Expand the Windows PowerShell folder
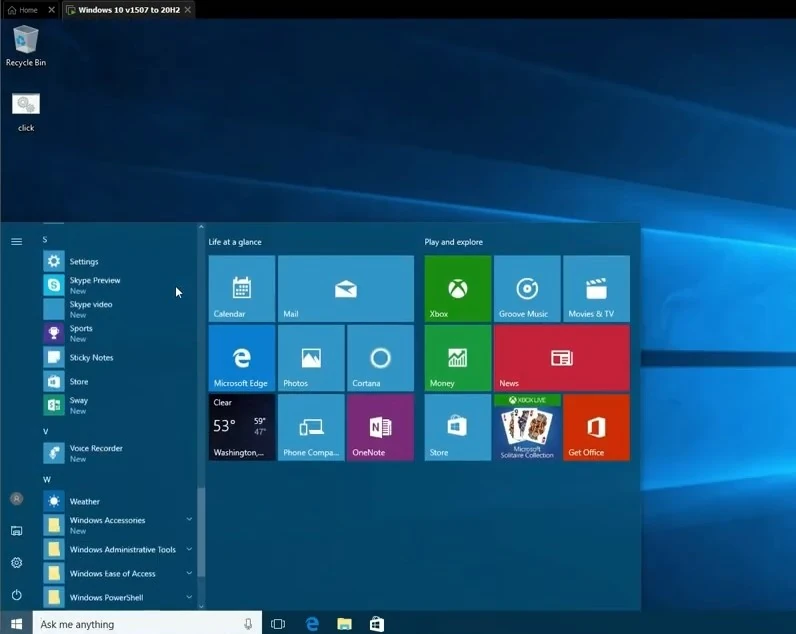 tap(118, 597)
